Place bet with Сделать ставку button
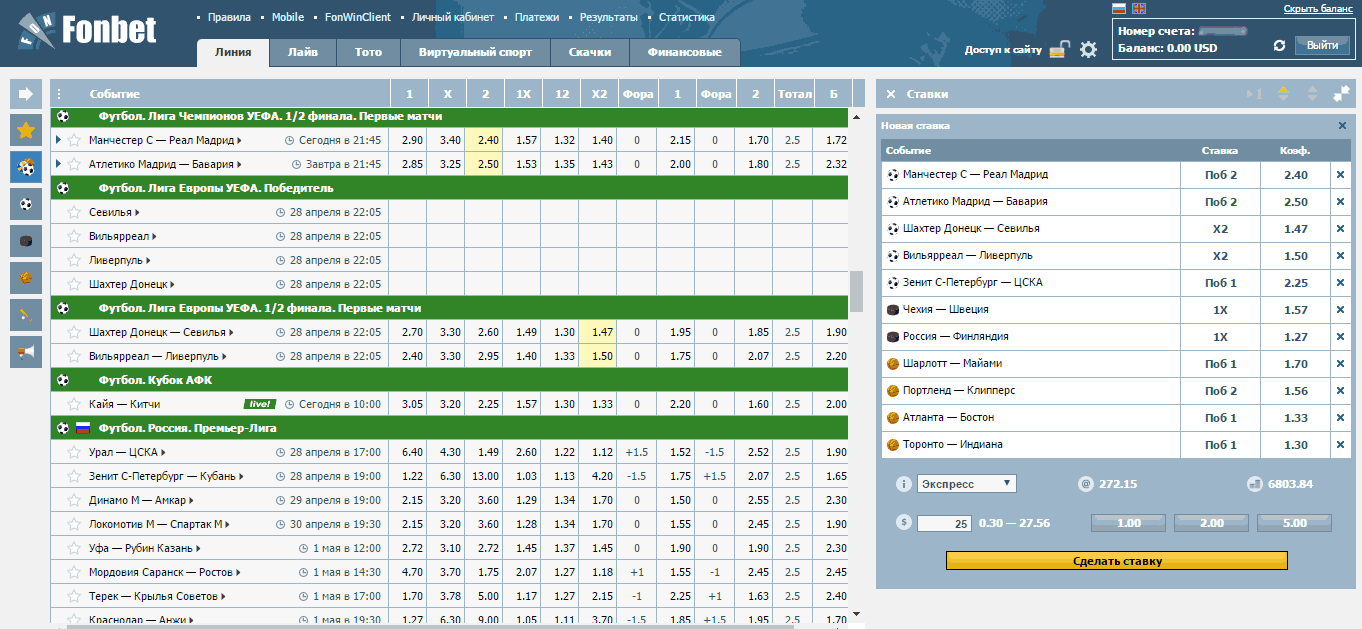 [1117, 561]
